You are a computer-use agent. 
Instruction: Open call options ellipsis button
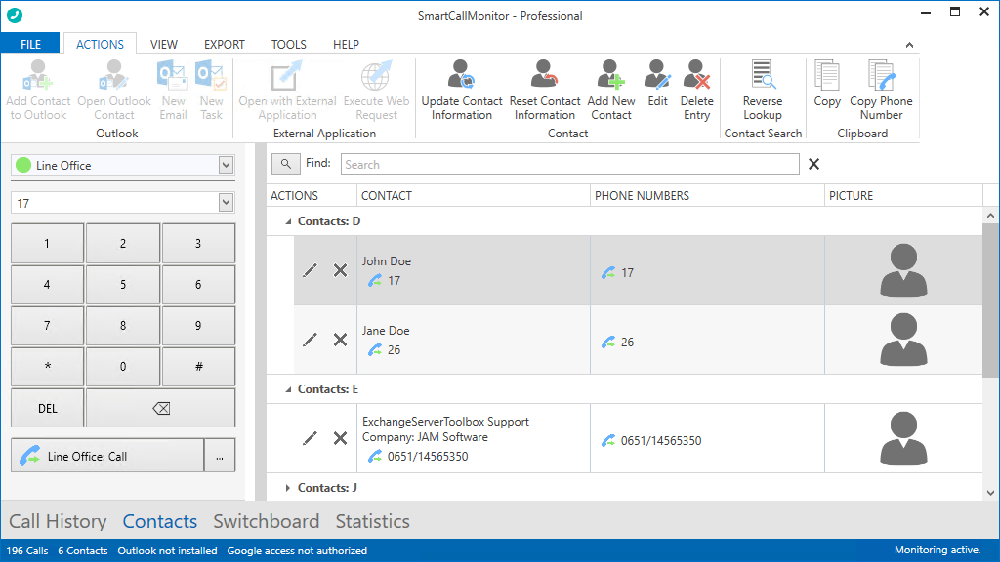click(x=219, y=455)
